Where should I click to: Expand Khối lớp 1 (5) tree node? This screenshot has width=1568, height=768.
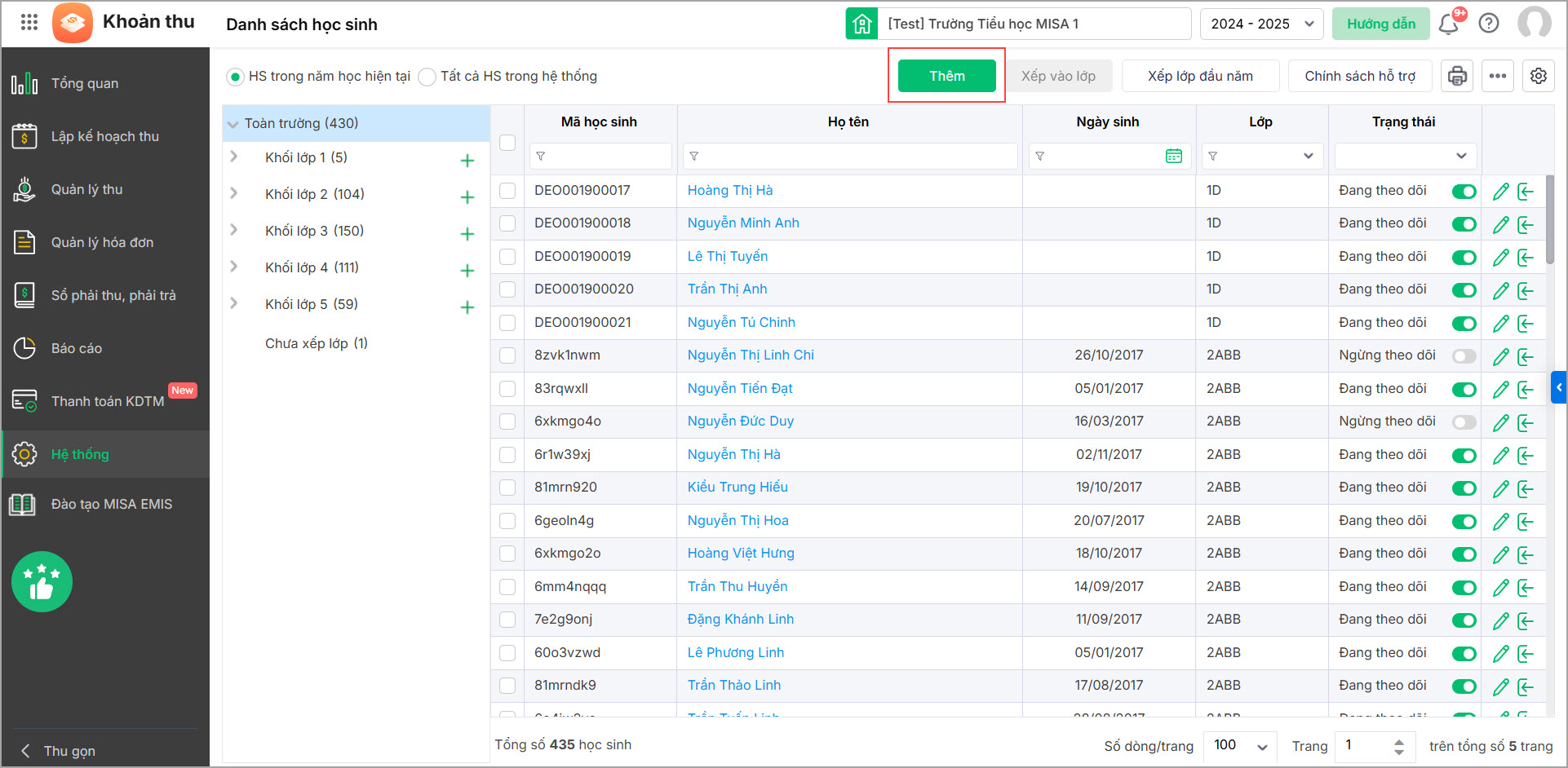[x=233, y=157]
